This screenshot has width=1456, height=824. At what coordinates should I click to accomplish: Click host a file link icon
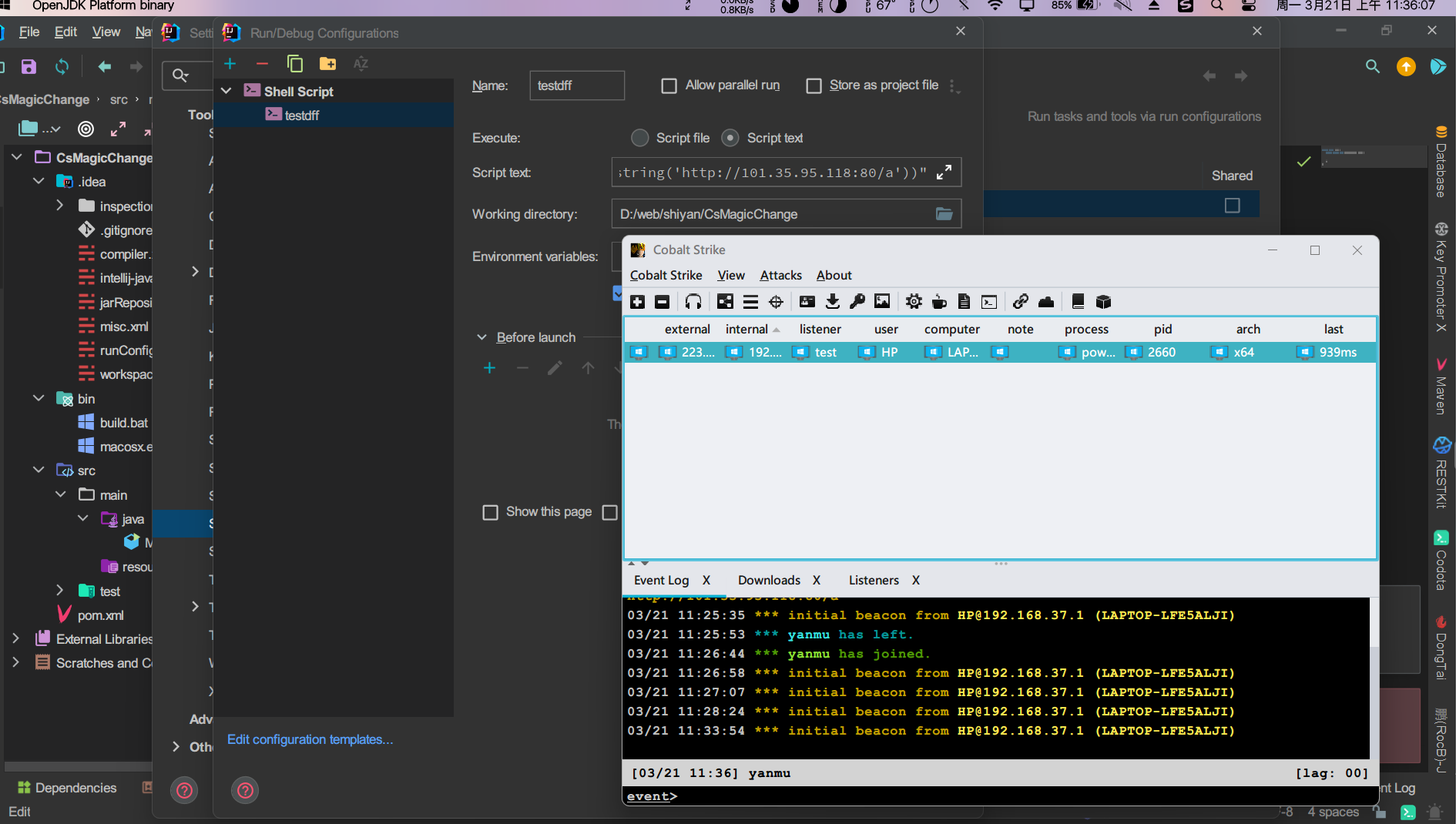click(1021, 302)
